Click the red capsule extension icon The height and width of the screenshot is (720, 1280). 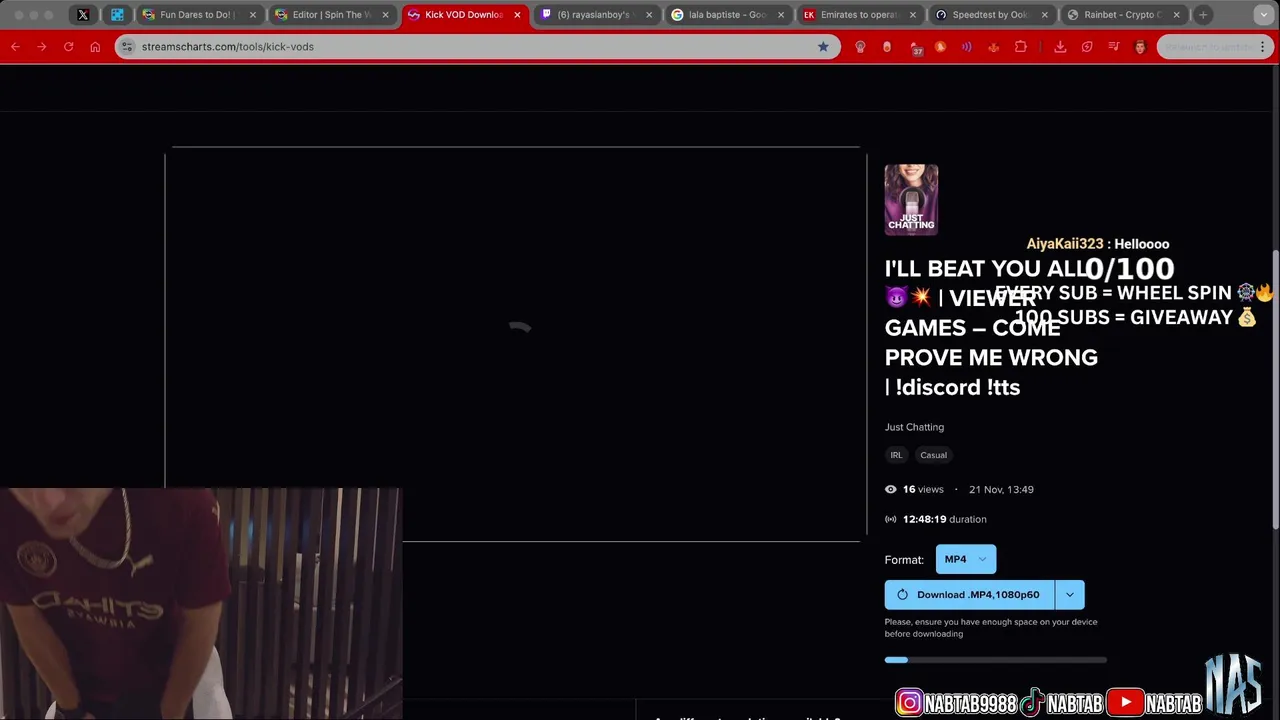(887, 47)
